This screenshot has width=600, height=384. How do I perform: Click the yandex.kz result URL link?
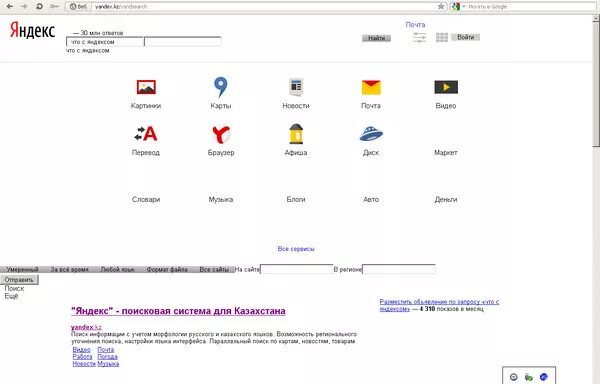tap(86, 327)
